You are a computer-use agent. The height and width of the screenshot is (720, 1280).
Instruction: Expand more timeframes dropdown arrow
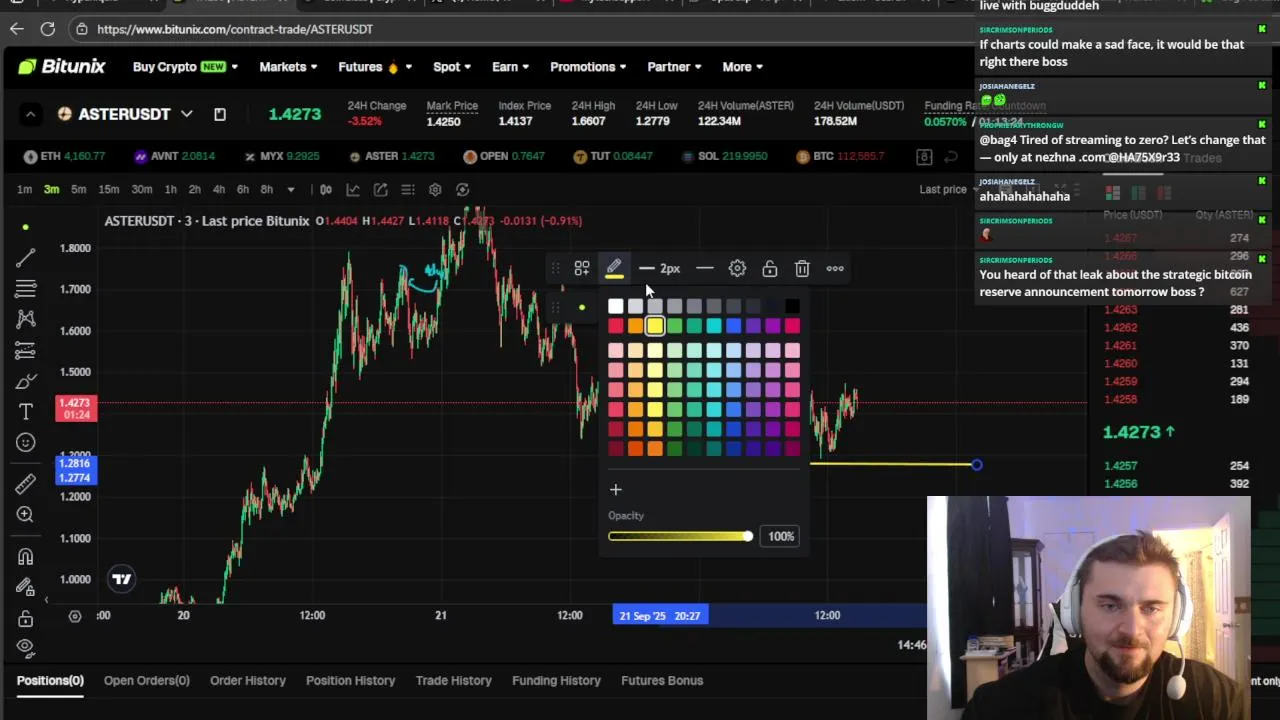pos(291,189)
